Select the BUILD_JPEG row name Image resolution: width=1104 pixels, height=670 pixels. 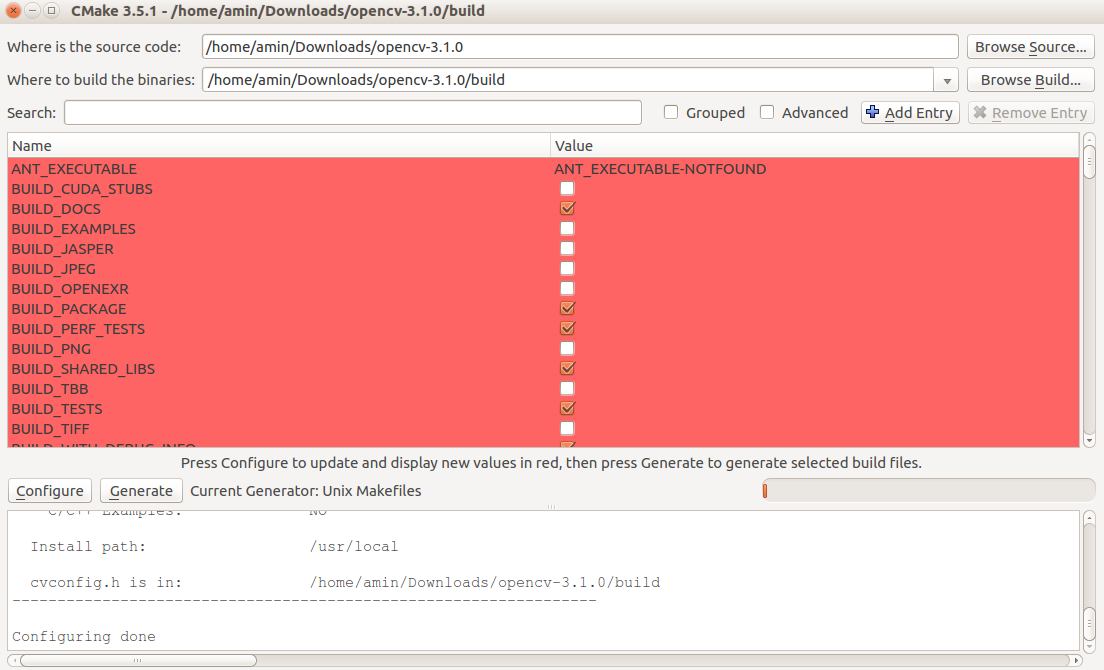pos(54,269)
